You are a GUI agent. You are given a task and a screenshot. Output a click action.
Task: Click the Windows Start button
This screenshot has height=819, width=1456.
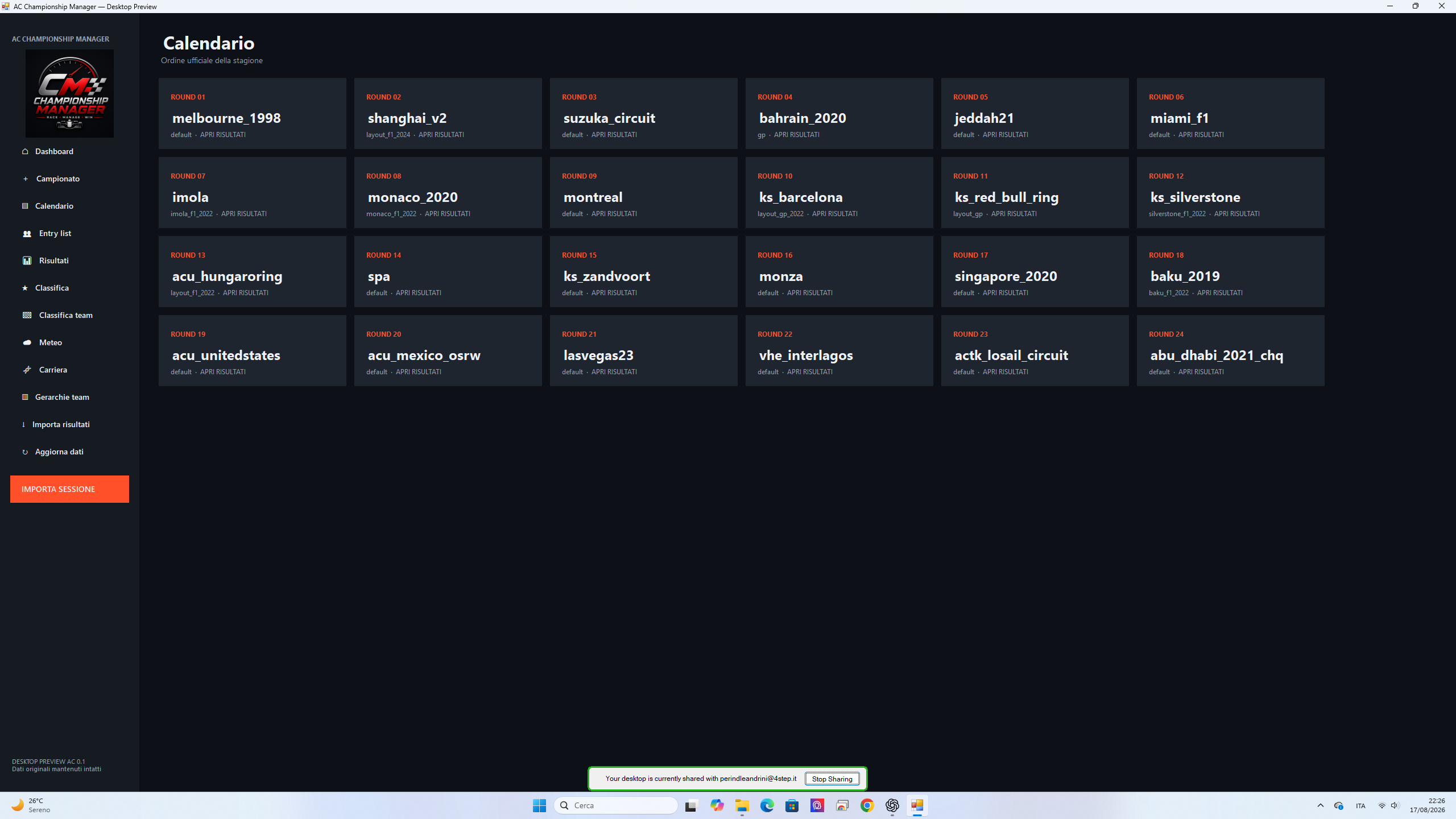[x=539, y=805]
